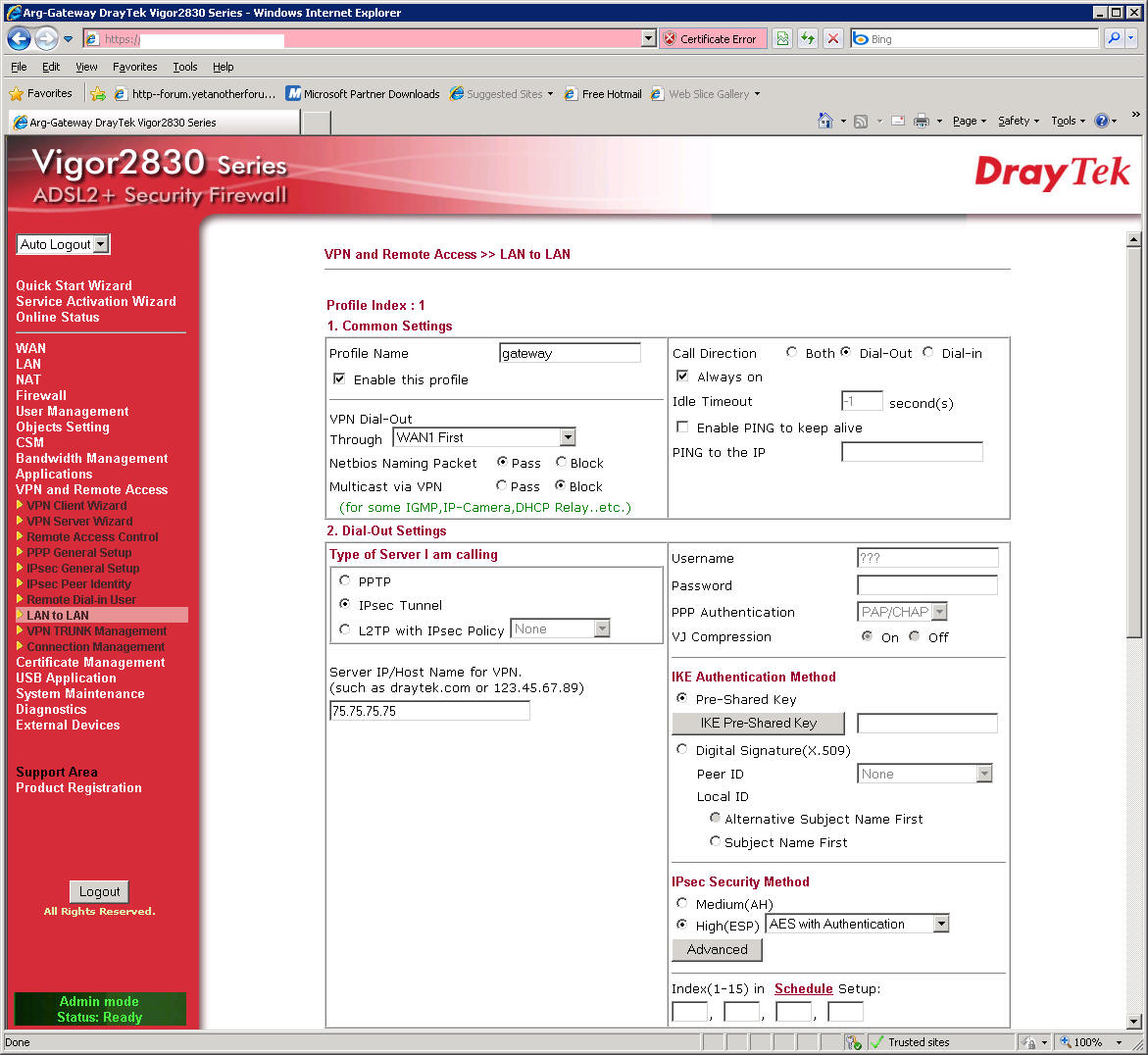Viewport: 1148px width, 1055px height.
Task: Click the Certificate Error shield indicator
Action: click(713, 39)
